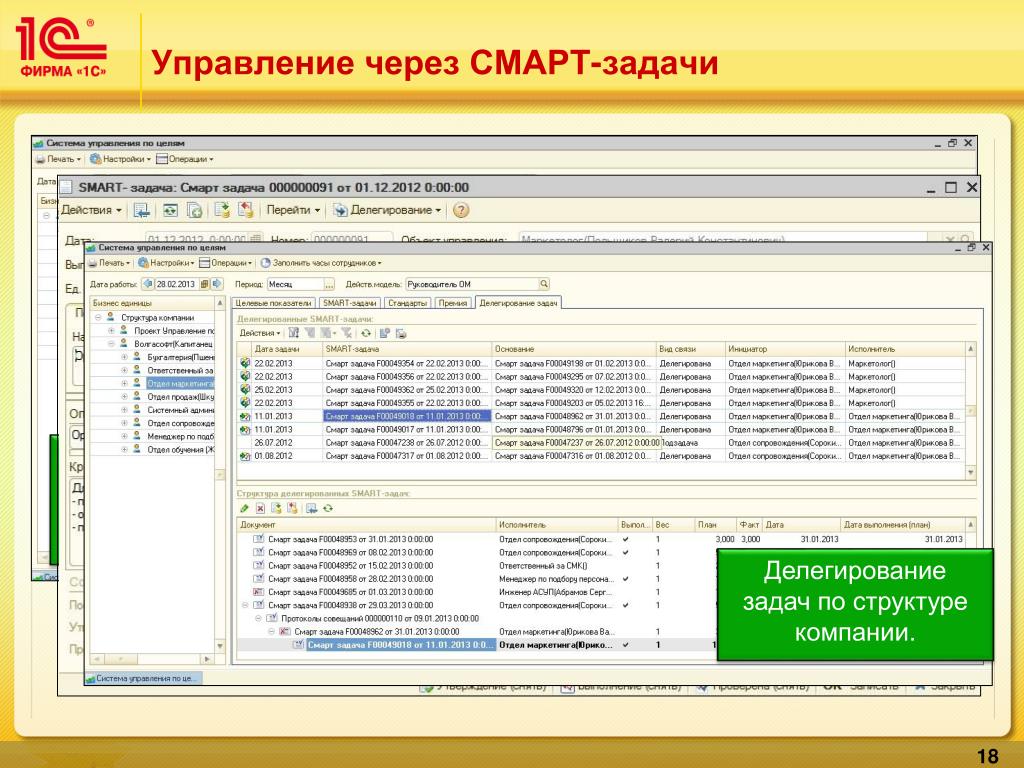Step the Дата работы forward with right arrow
The height and width of the screenshot is (768, 1024).
click(217, 284)
